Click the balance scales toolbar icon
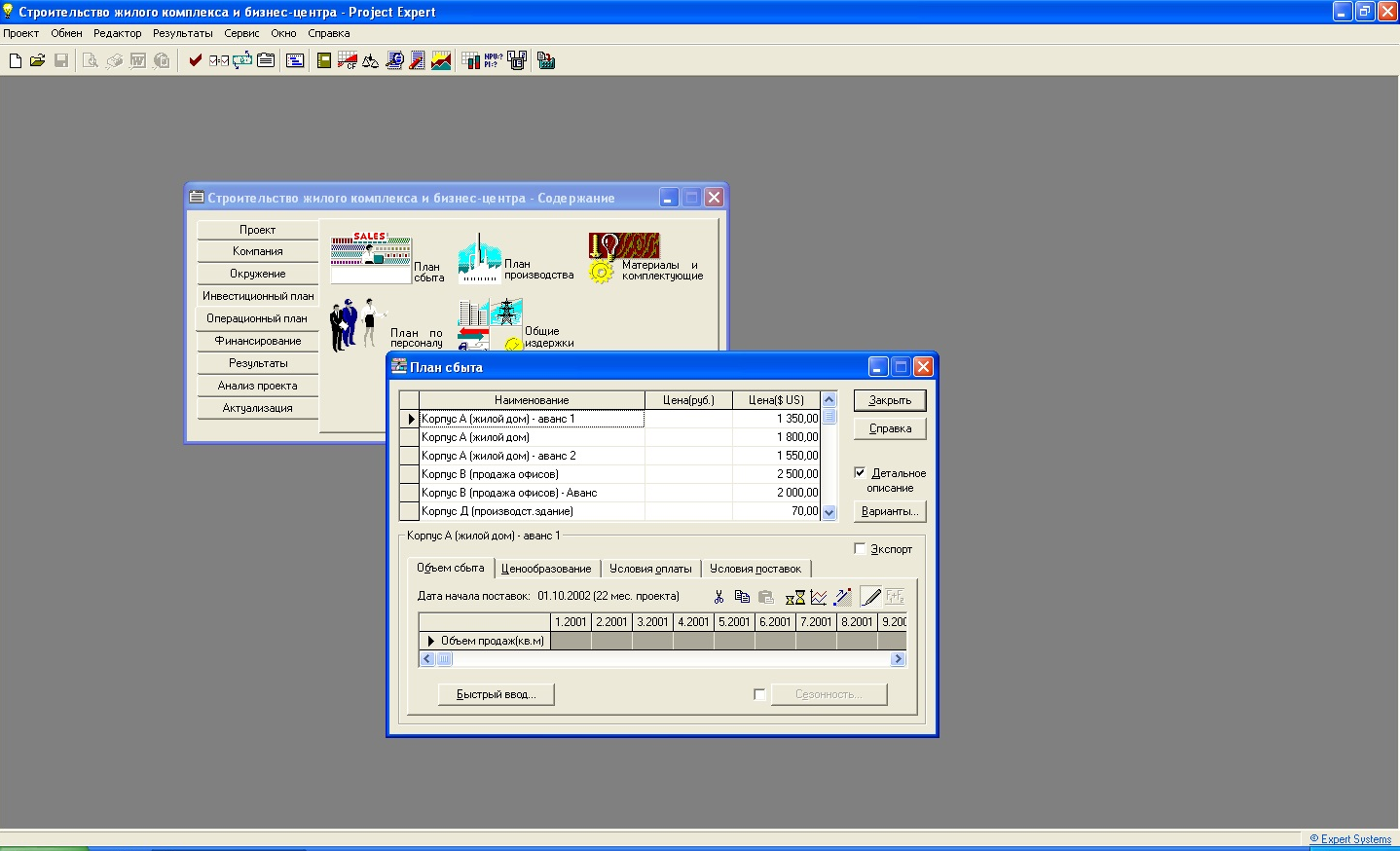1400x851 pixels. tap(370, 60)
